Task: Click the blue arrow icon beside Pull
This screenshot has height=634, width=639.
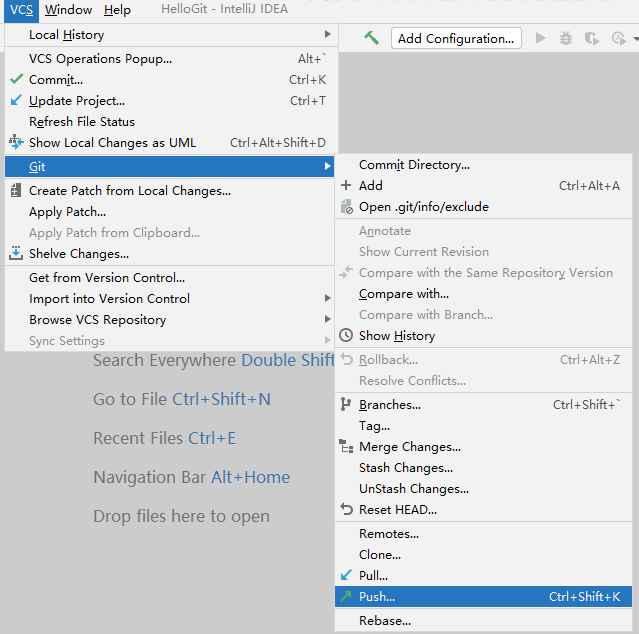Action: coord(346,575)
